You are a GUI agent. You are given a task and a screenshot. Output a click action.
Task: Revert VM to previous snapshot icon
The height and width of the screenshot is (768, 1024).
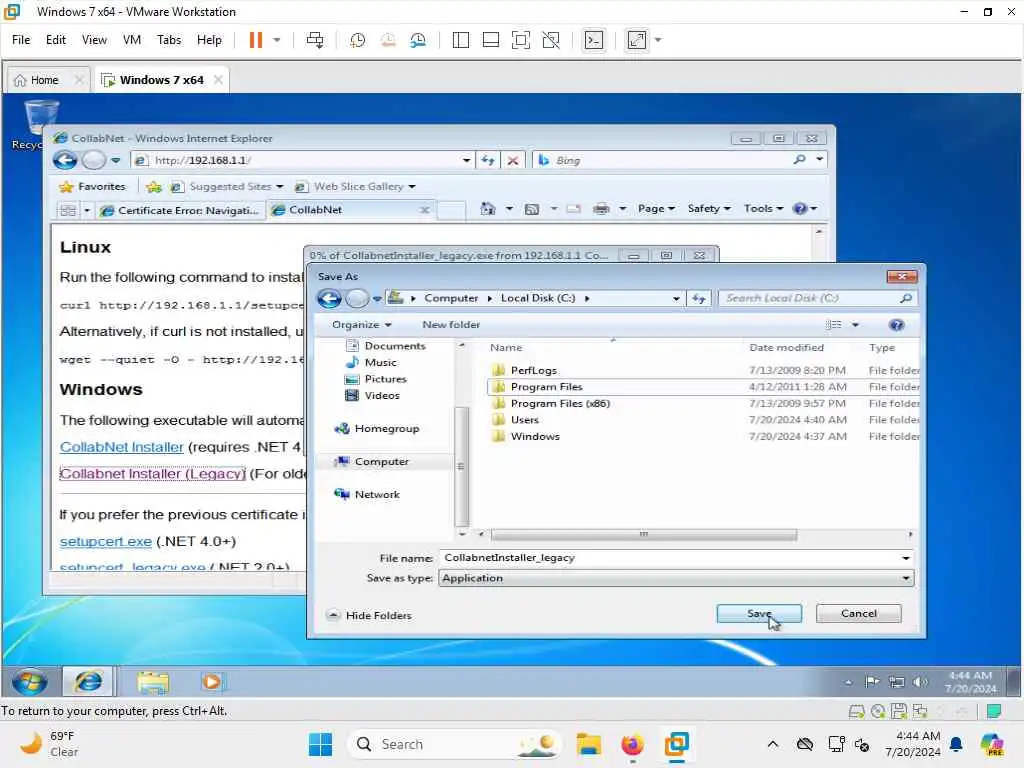pyautogui.click(x=388, y=40)
